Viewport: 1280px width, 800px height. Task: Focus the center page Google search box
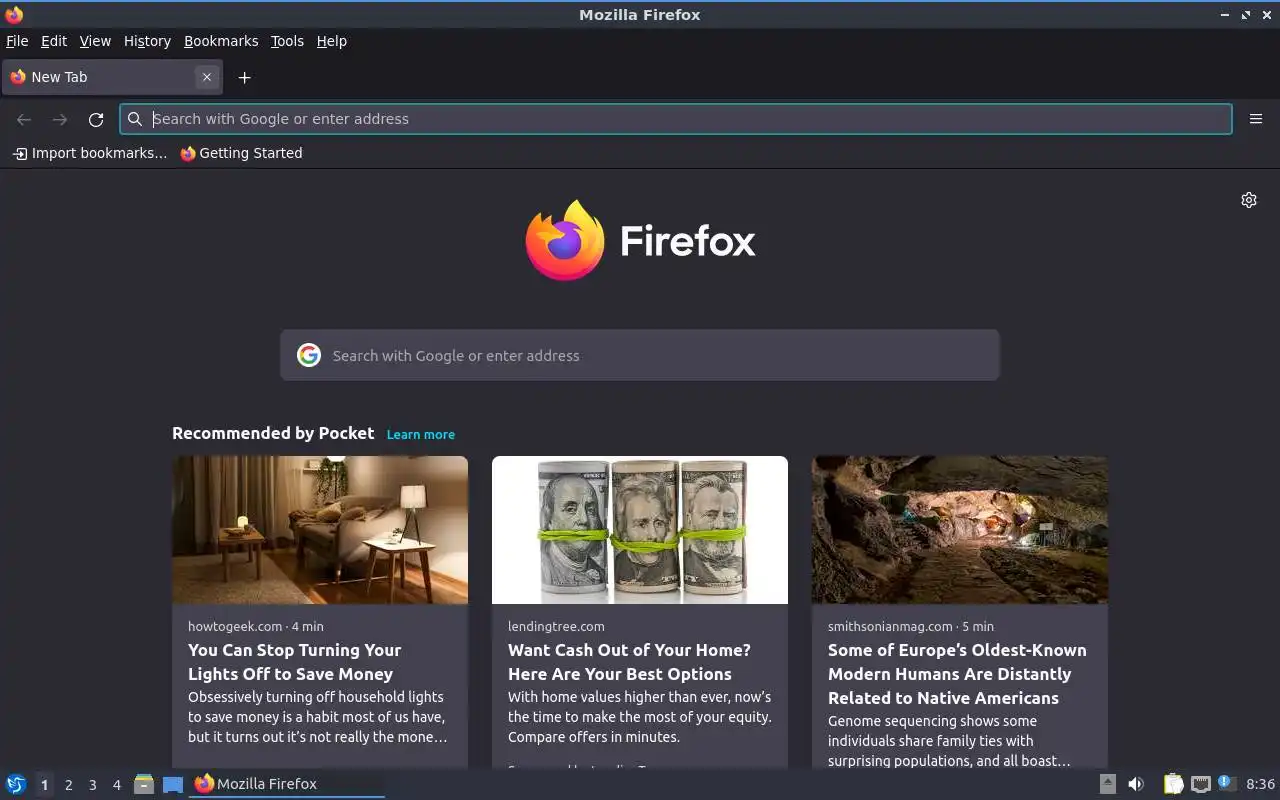[640, 355]
